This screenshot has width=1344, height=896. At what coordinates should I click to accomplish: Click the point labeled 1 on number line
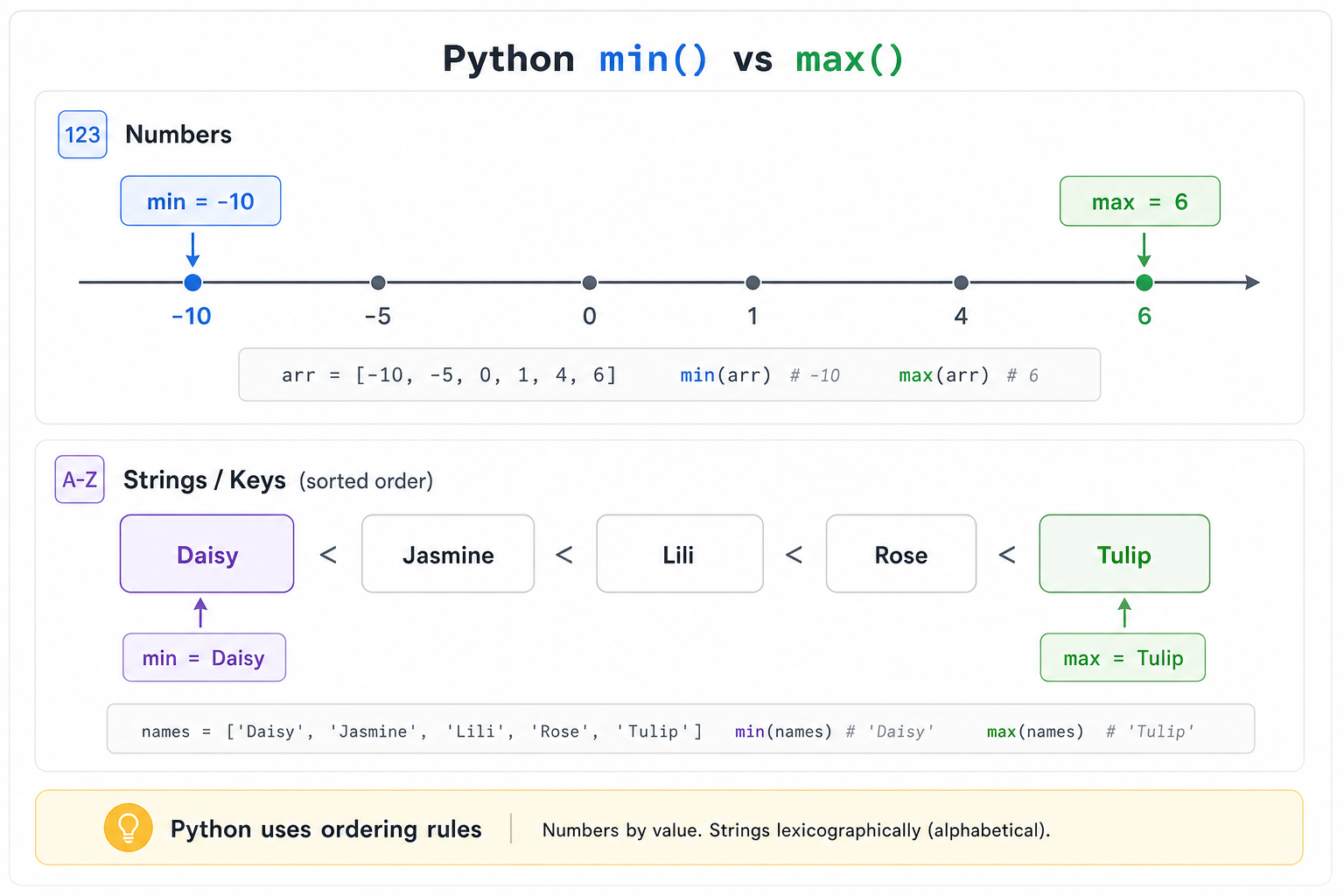pos(752,283)
